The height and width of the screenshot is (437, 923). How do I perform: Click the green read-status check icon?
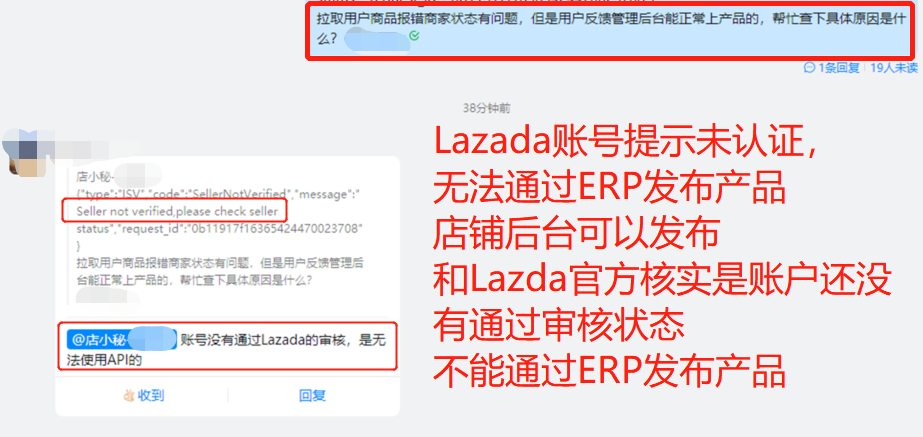point(414,37)
